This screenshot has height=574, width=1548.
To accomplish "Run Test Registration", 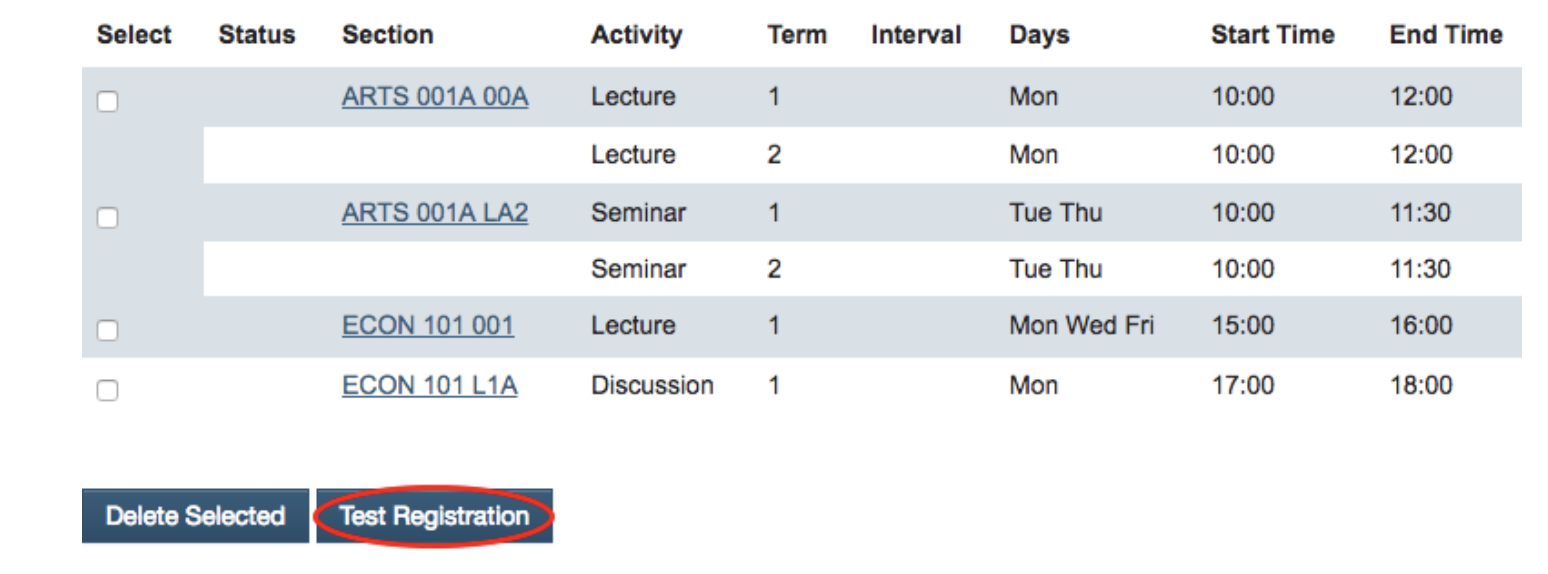I will pyautogui.click(x=434, y=516).
